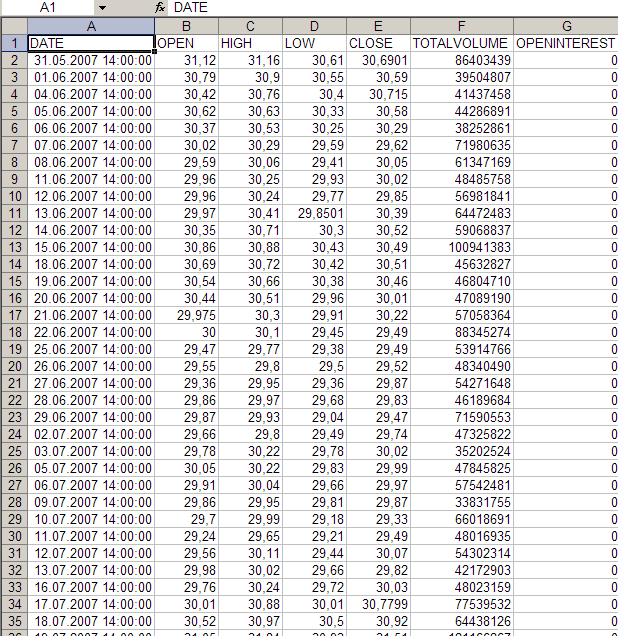Screen dimensions: 618x636
Task: Select column B header
Action: [x=186, y=25]
